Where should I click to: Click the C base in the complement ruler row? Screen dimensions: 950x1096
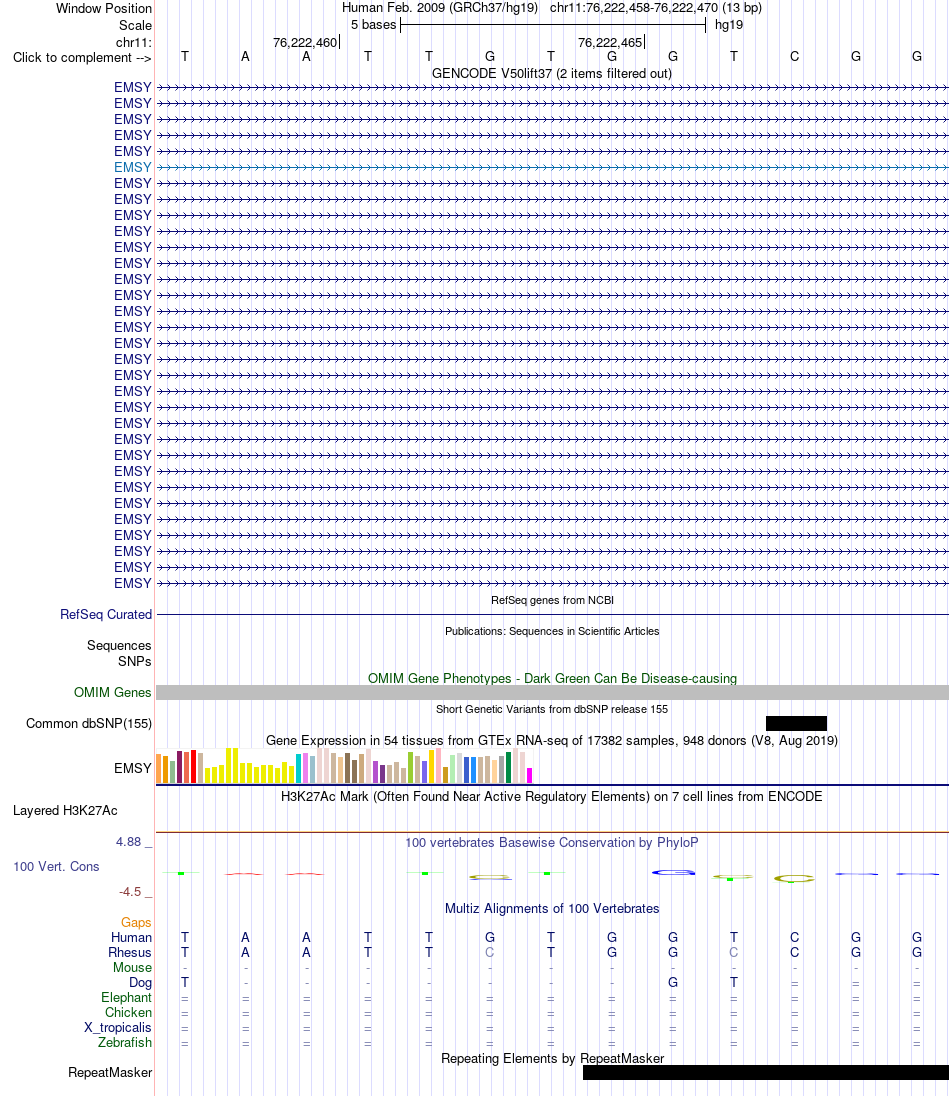[x=794, y=57]
